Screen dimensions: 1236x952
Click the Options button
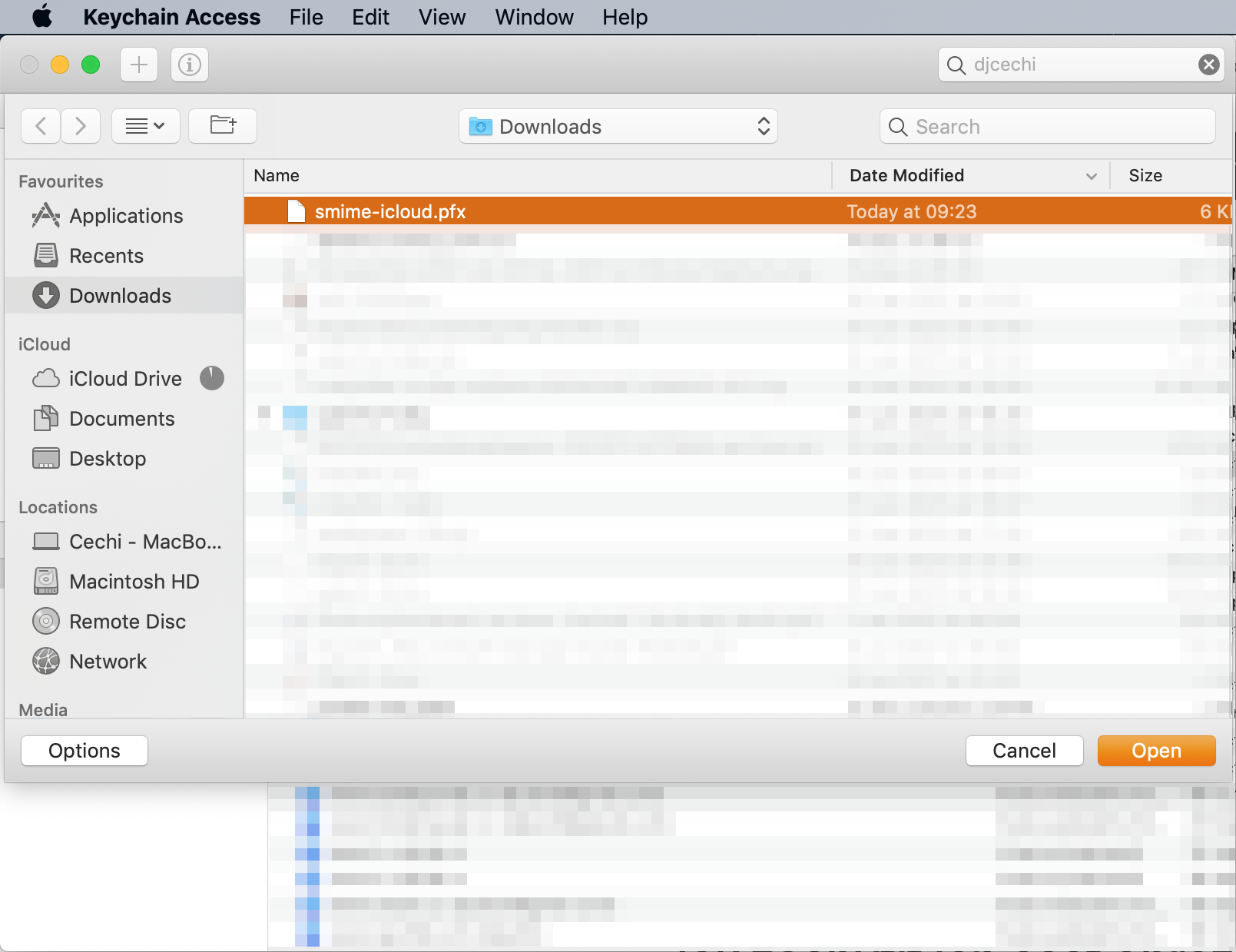click(84, 751)
